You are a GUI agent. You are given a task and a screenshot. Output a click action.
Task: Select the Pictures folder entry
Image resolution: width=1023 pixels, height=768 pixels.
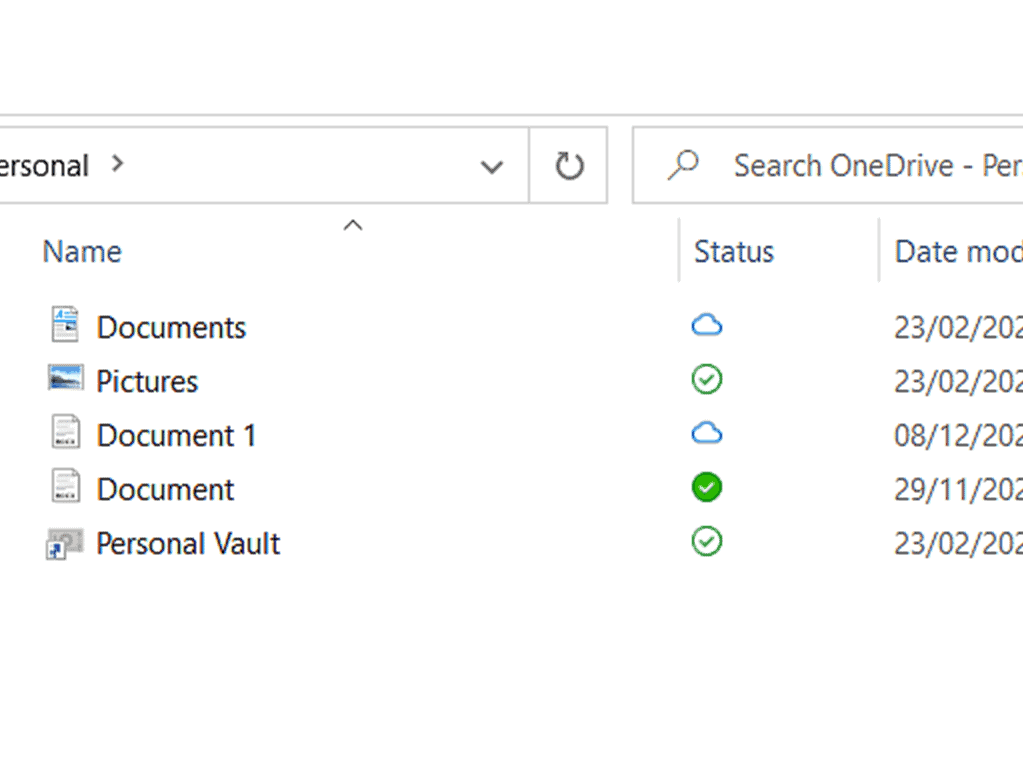(x=146, y=379)
